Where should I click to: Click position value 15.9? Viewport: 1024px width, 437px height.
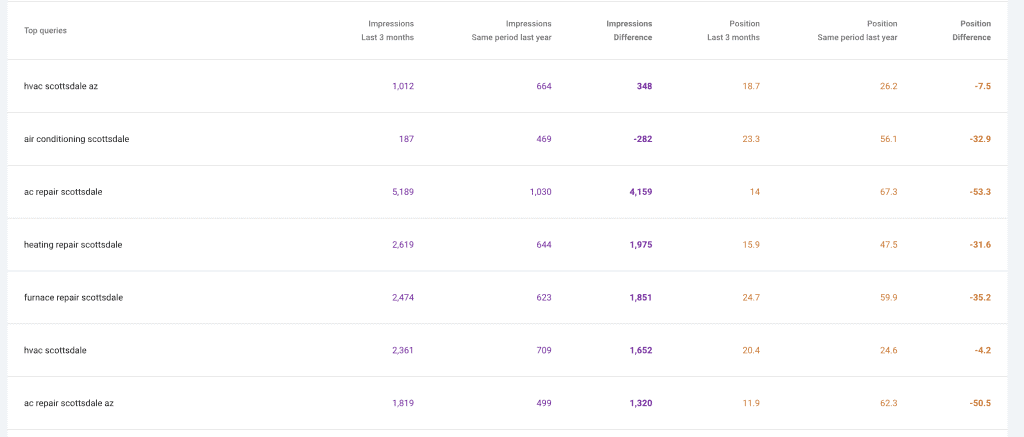(x=751, y=245)
